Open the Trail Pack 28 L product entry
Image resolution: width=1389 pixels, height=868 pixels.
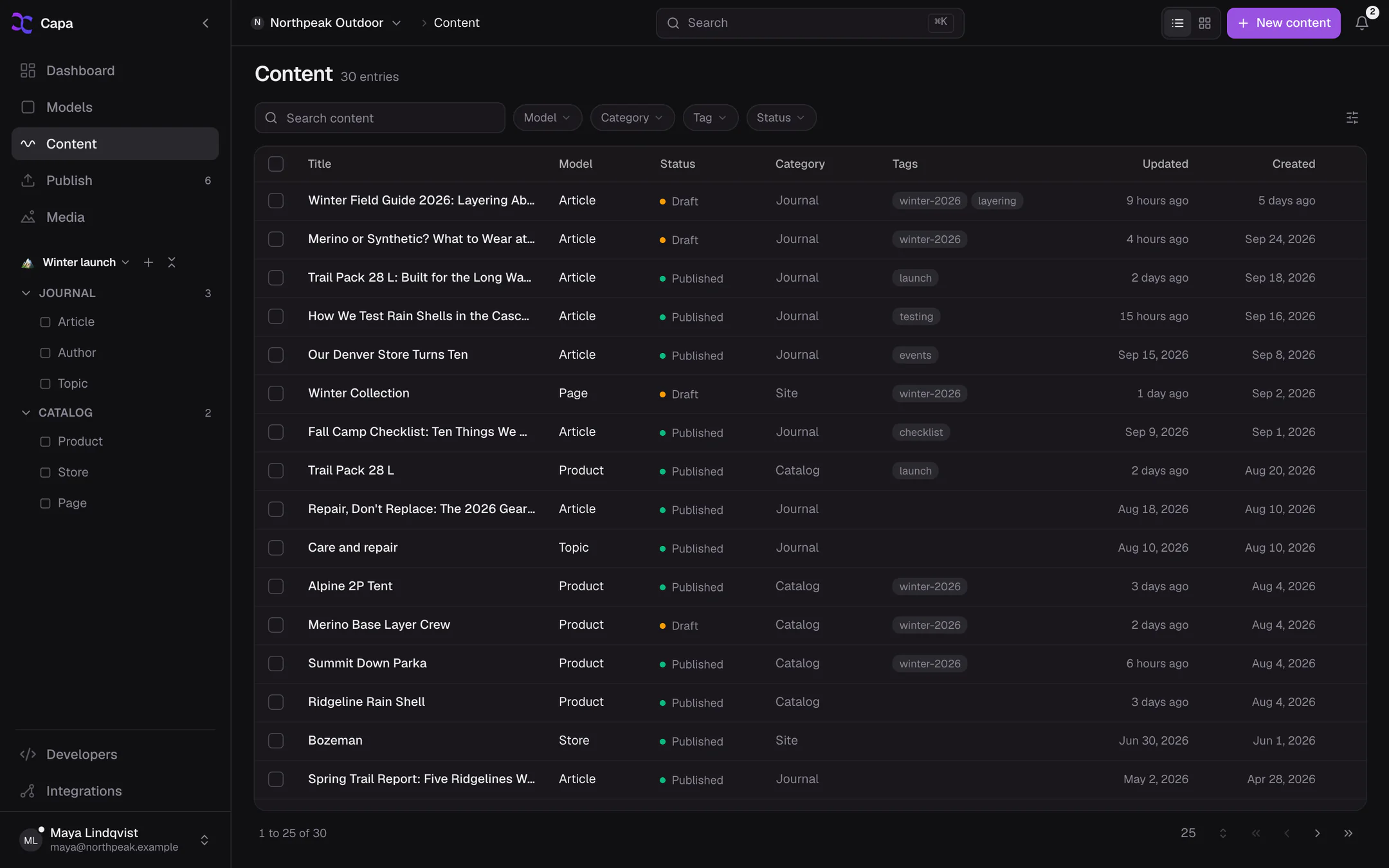pos(351,471)
